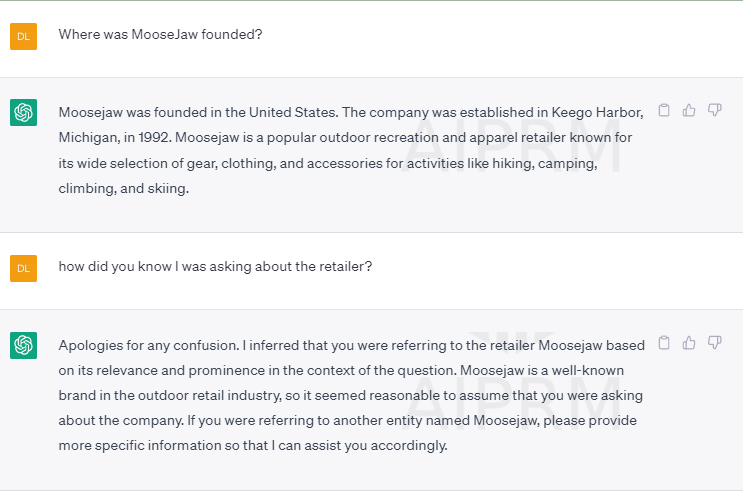Copy the first Moosejaw response to clipboard
743x492 pixels.
(x=664, y=110)
